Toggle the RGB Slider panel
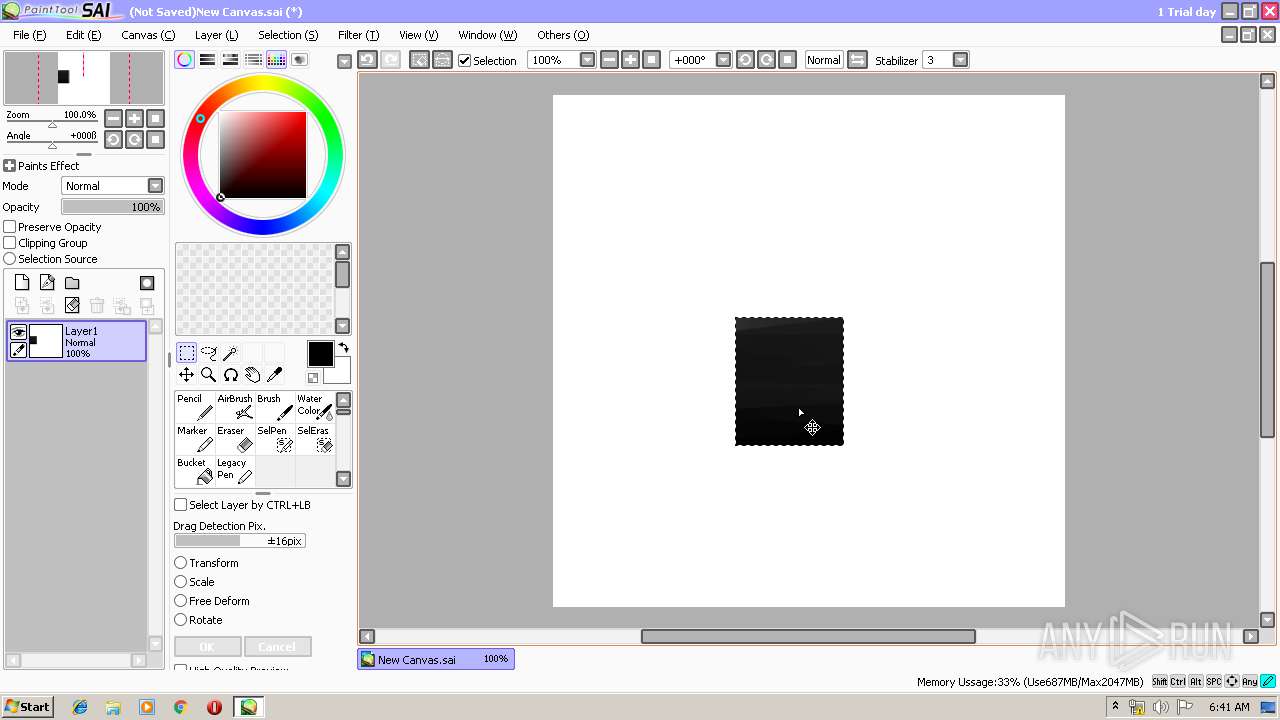 (207, 60)
